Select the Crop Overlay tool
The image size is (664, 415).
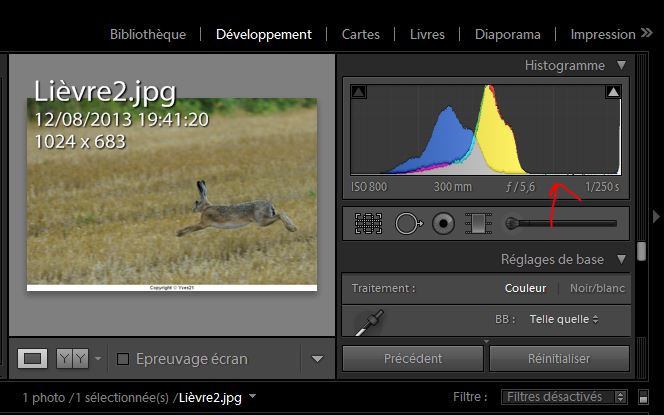[368, 224]
